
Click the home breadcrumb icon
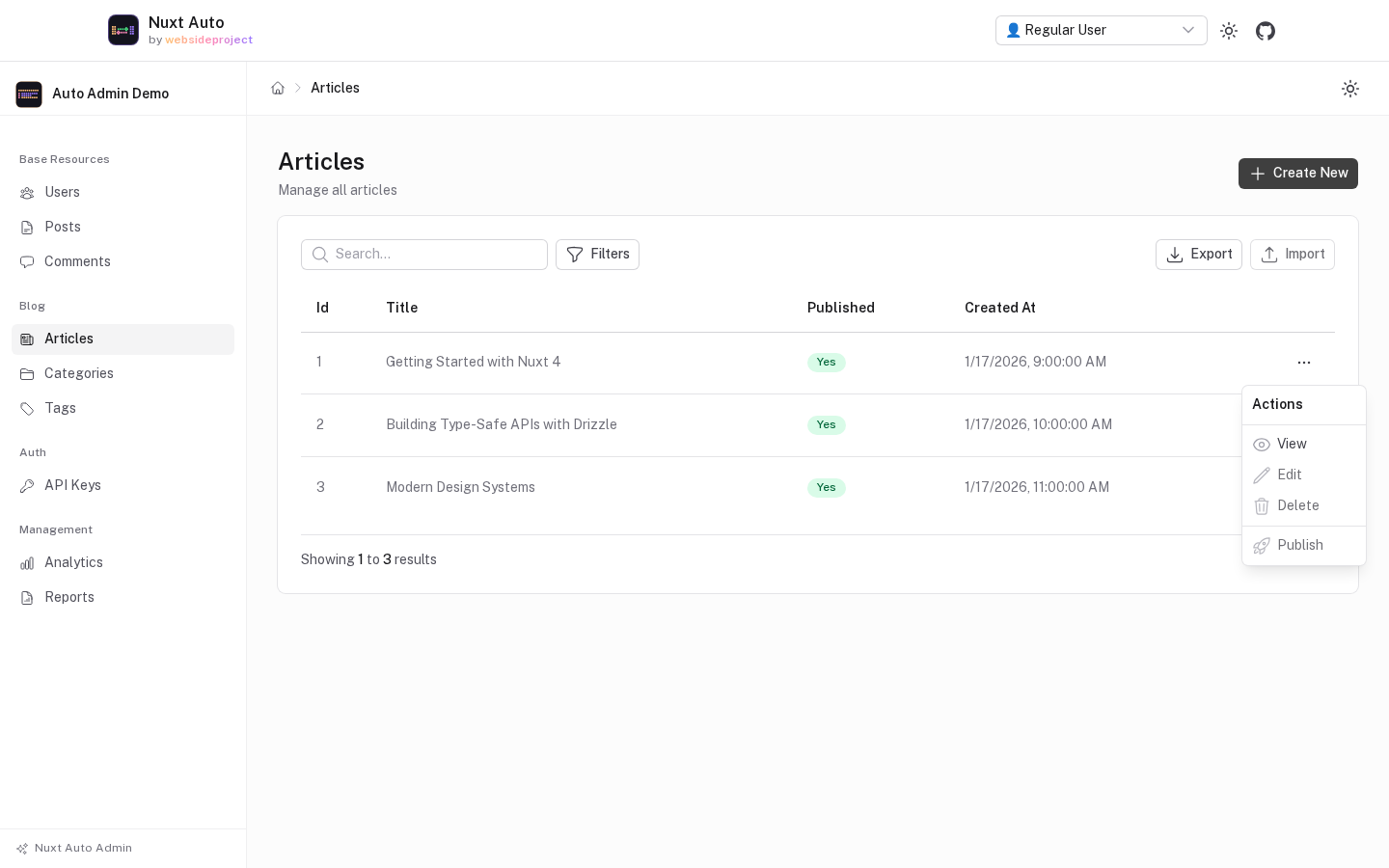tap(278, 88)
